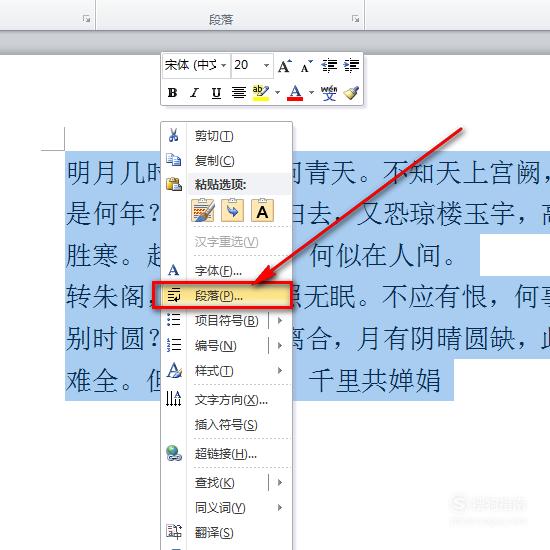Click 项目符号(B) bullets menu entry

(227, 321)
